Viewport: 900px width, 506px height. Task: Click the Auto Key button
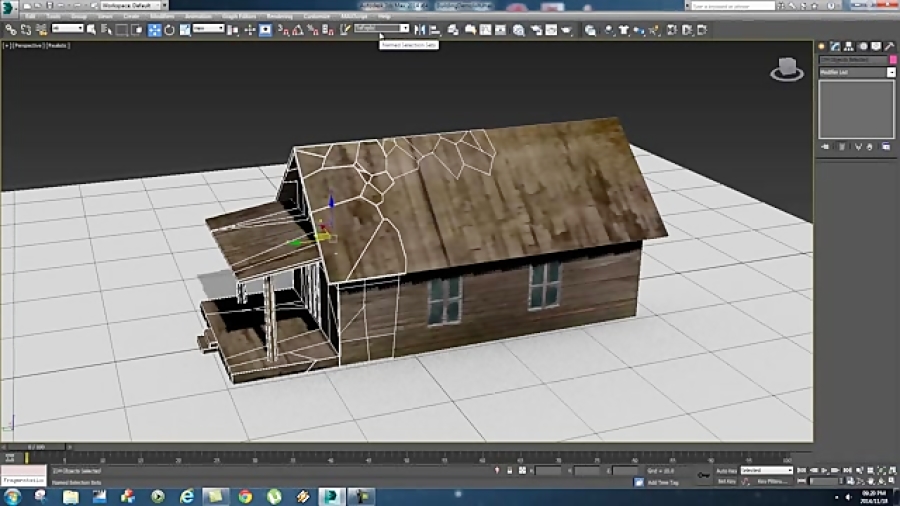tap(727, 470)
